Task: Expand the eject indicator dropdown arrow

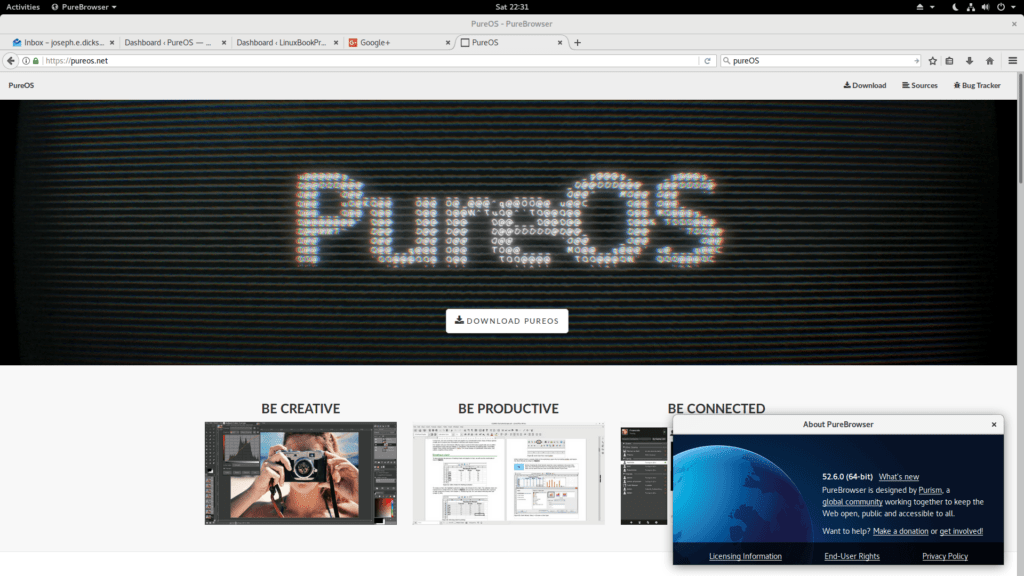Action: tap(932, 7)
